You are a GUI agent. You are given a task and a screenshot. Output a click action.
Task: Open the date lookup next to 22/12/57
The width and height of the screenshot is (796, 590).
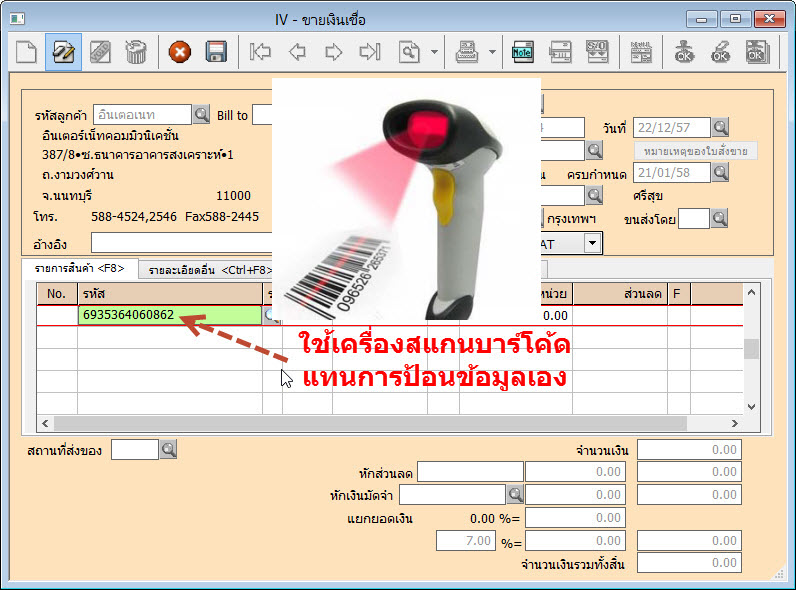(720, 127)
